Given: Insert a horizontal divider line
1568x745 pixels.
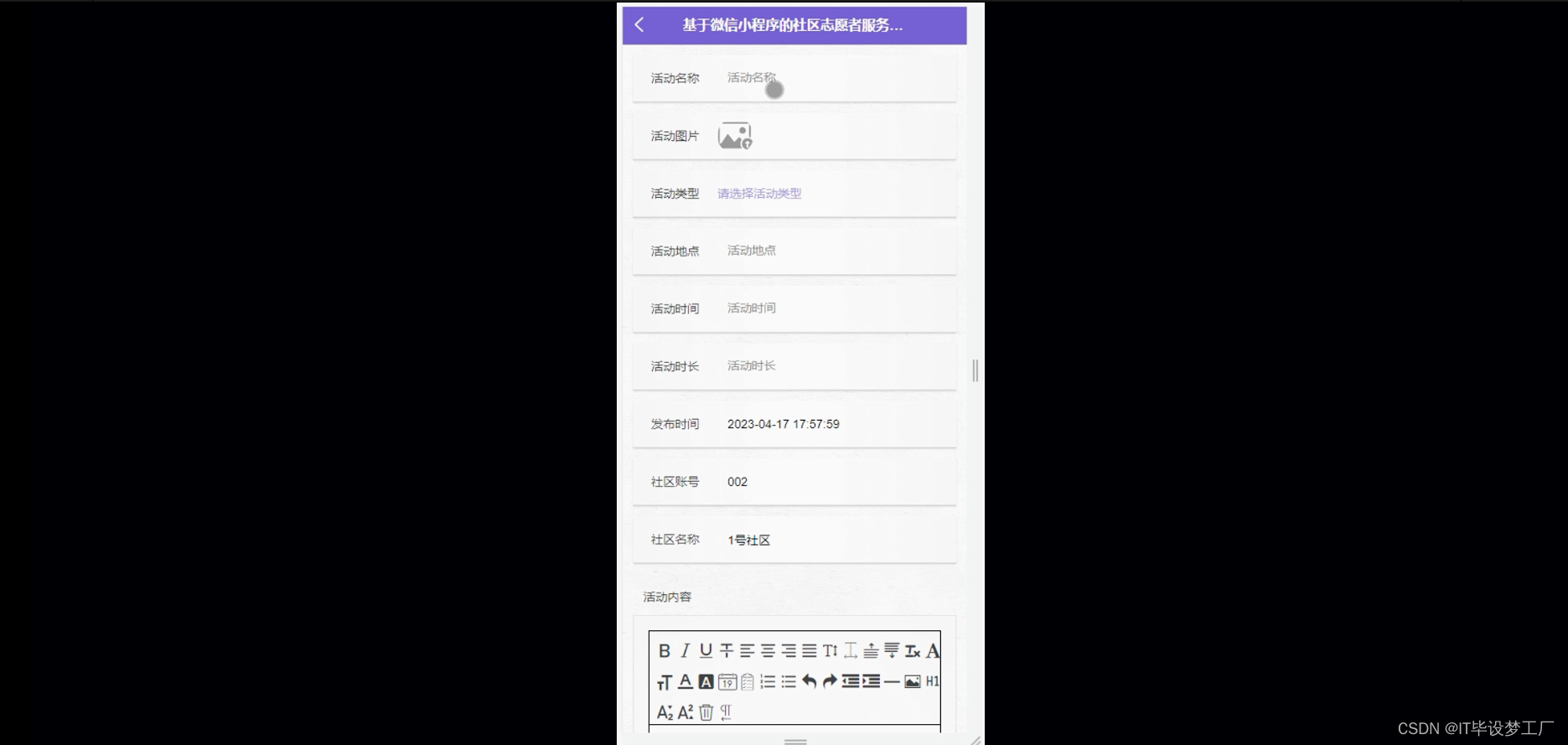Looking at the screenshot, I should click(892, 681).
